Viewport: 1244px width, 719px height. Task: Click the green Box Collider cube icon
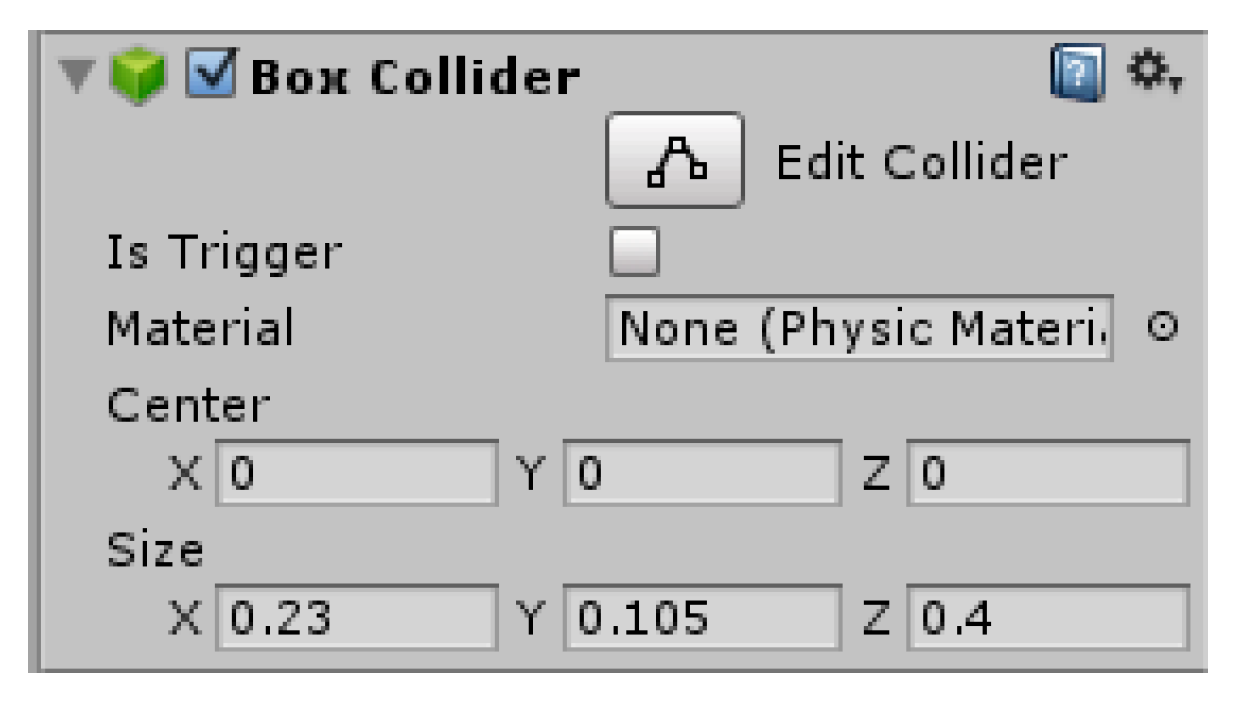tap(137, 77)
